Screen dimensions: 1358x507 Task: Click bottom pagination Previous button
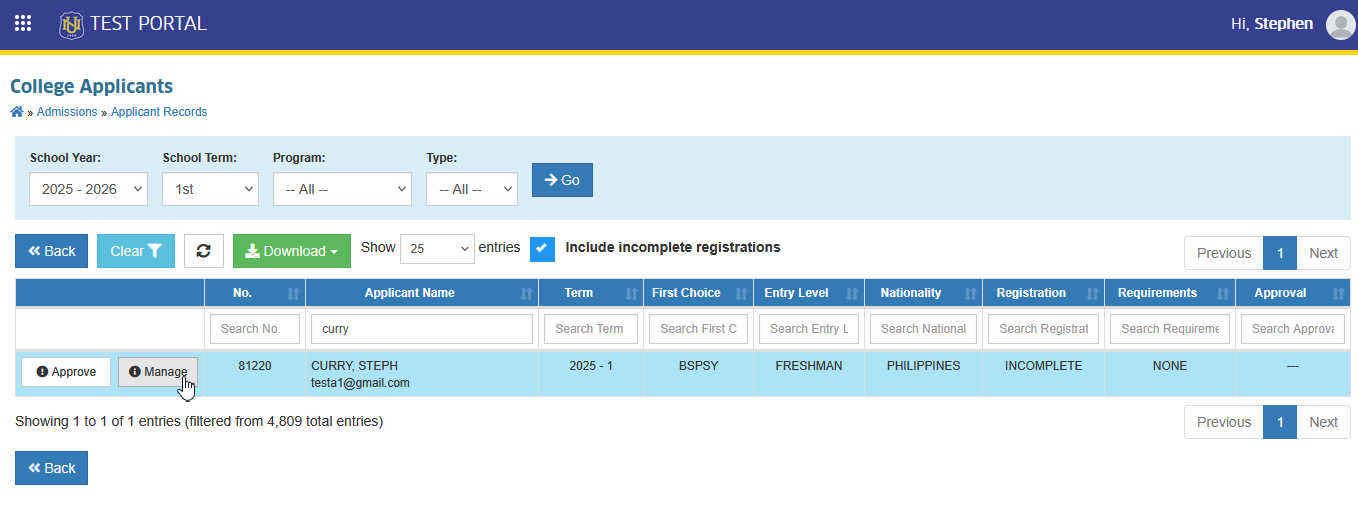(x=1224, y=422)
